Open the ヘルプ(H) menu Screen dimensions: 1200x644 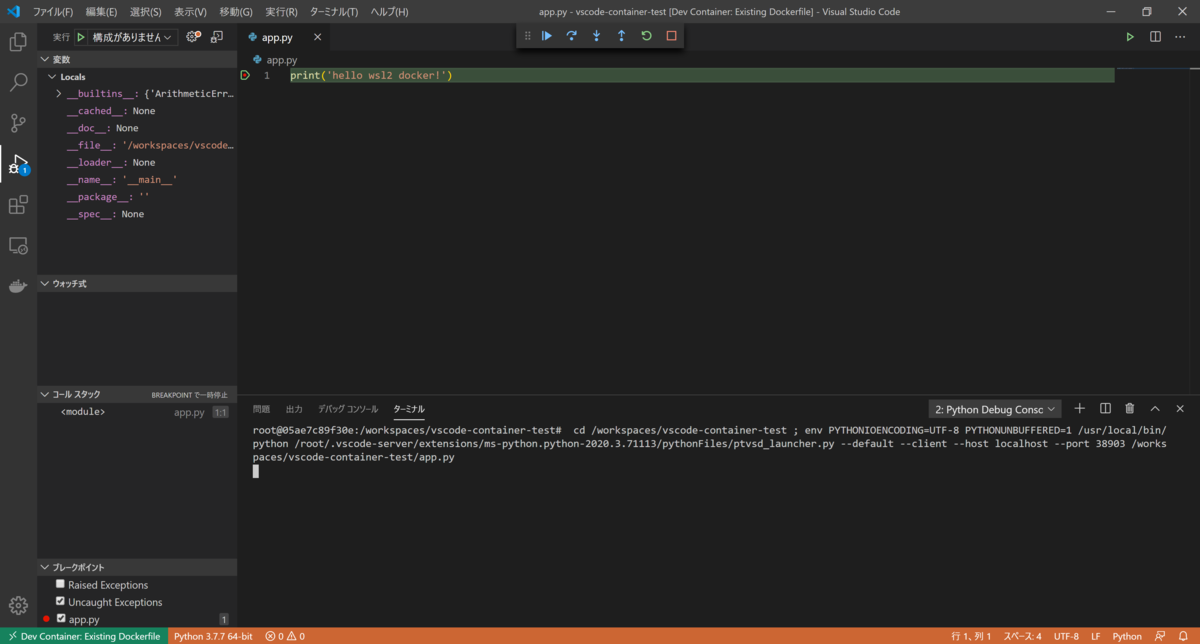[389, 12]
